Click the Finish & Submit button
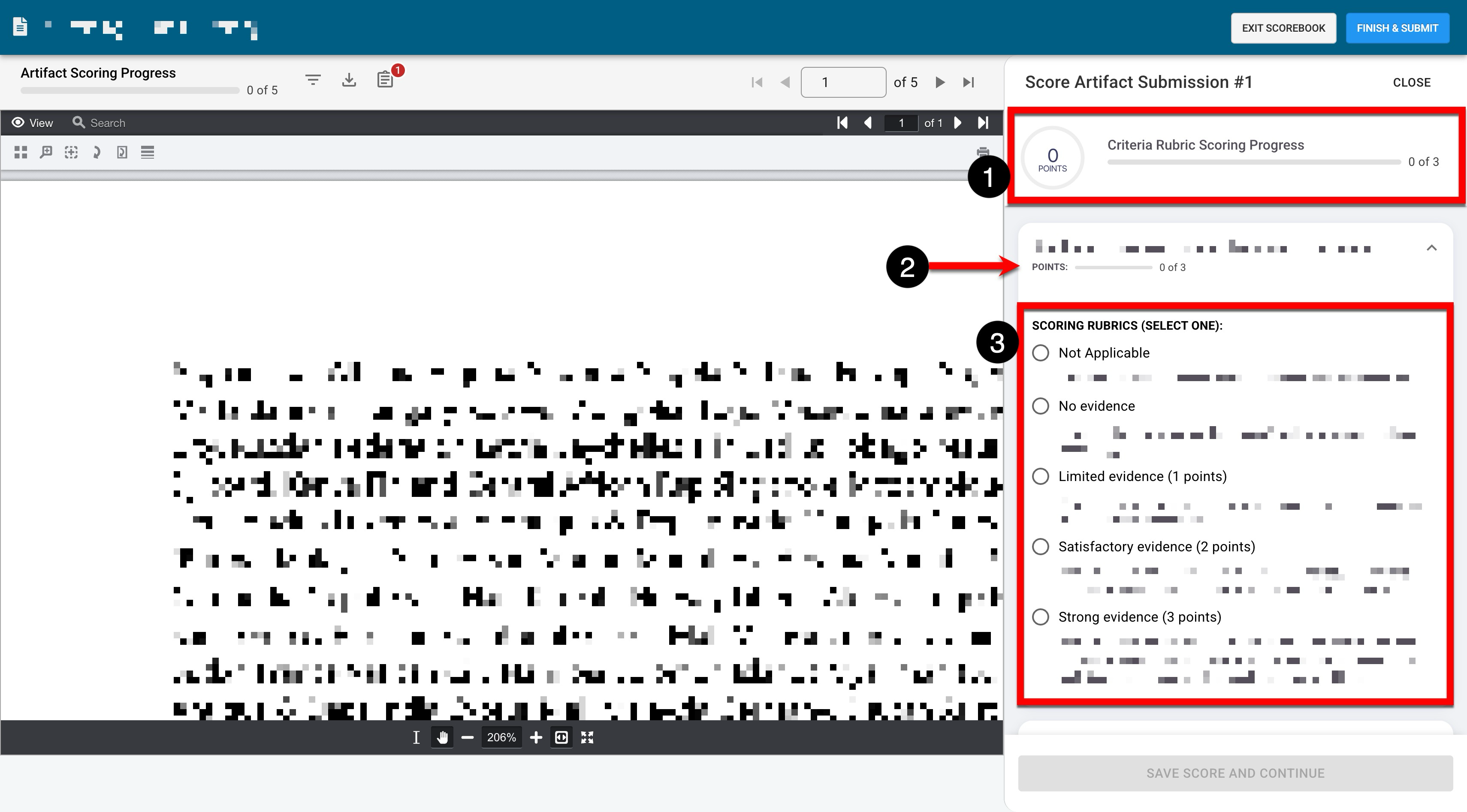The image size is (1467, 812). (1397, 28)
